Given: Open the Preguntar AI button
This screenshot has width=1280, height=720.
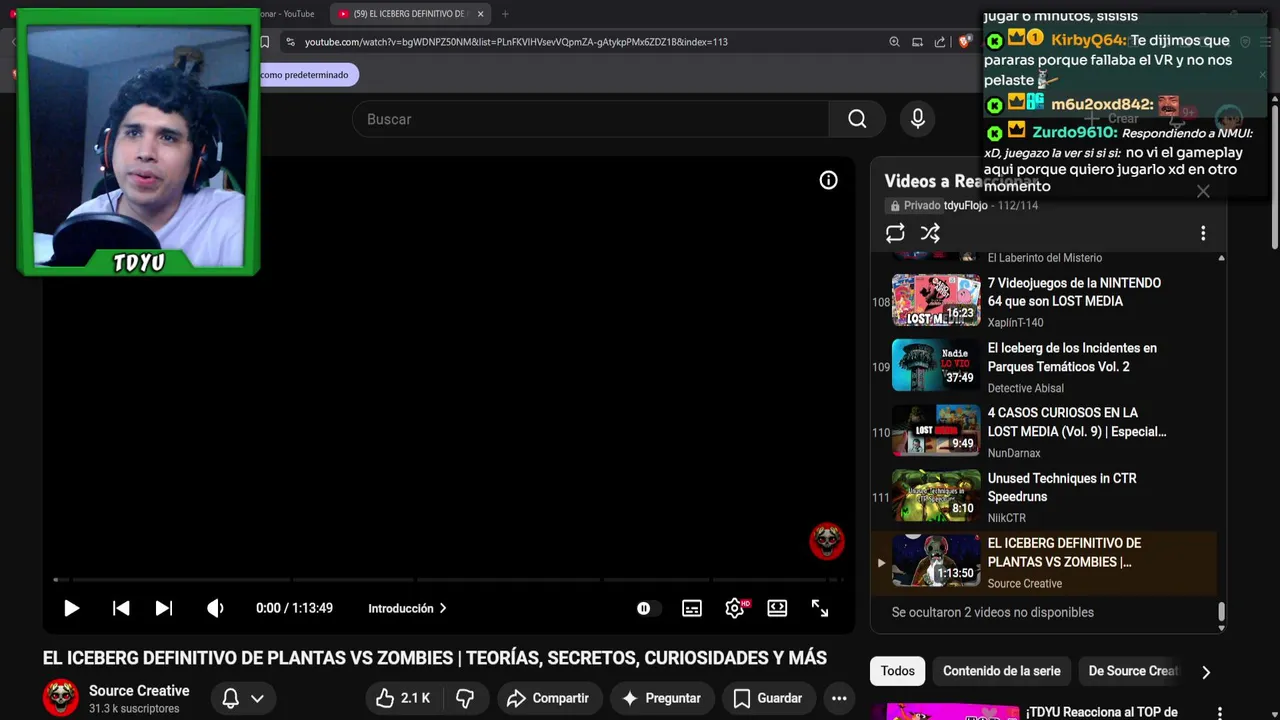Looking at the screenshot, I should 661,698.
